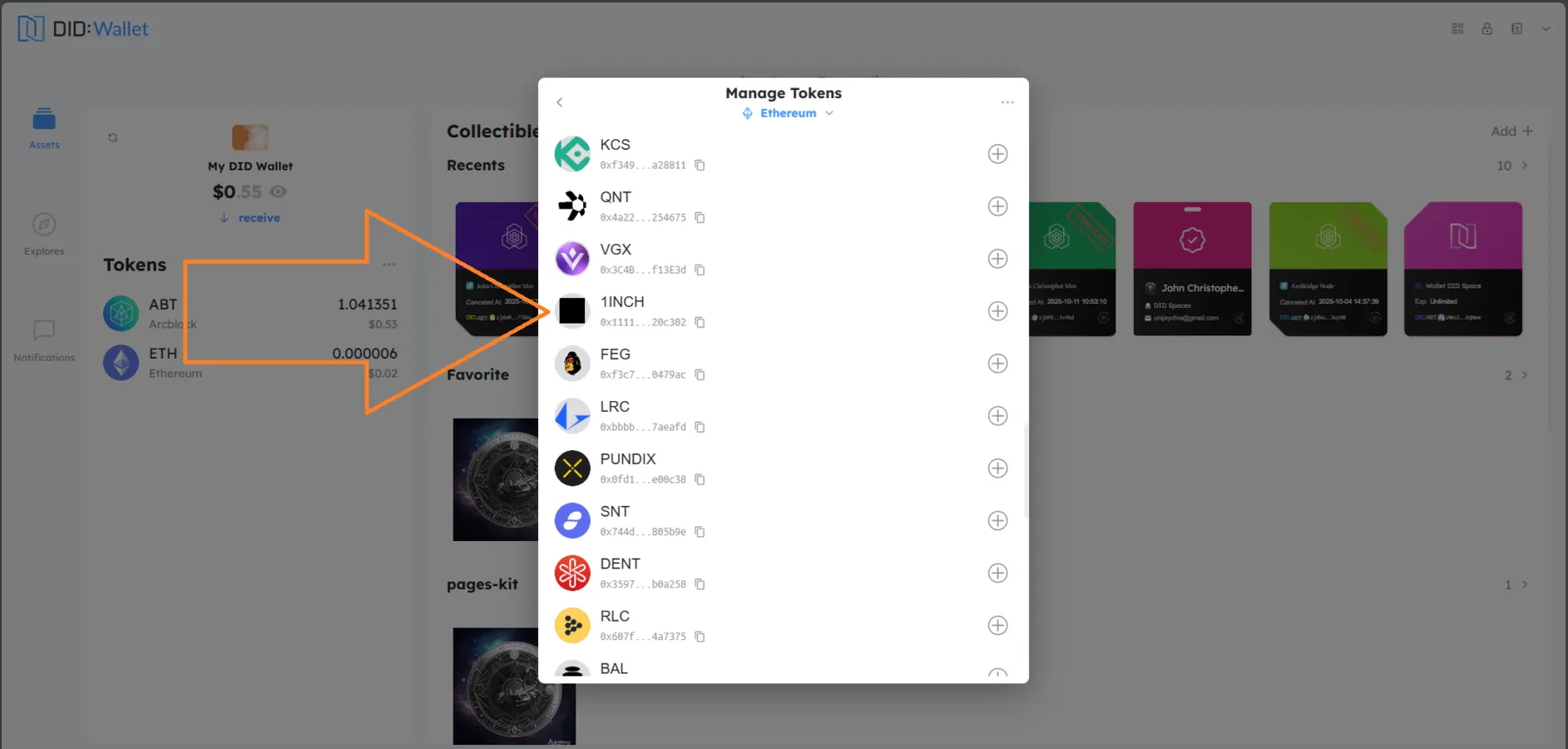Add the RLC token
Image resolution: width=1568 pixels, height=749 pixels.
coord(998,625)
